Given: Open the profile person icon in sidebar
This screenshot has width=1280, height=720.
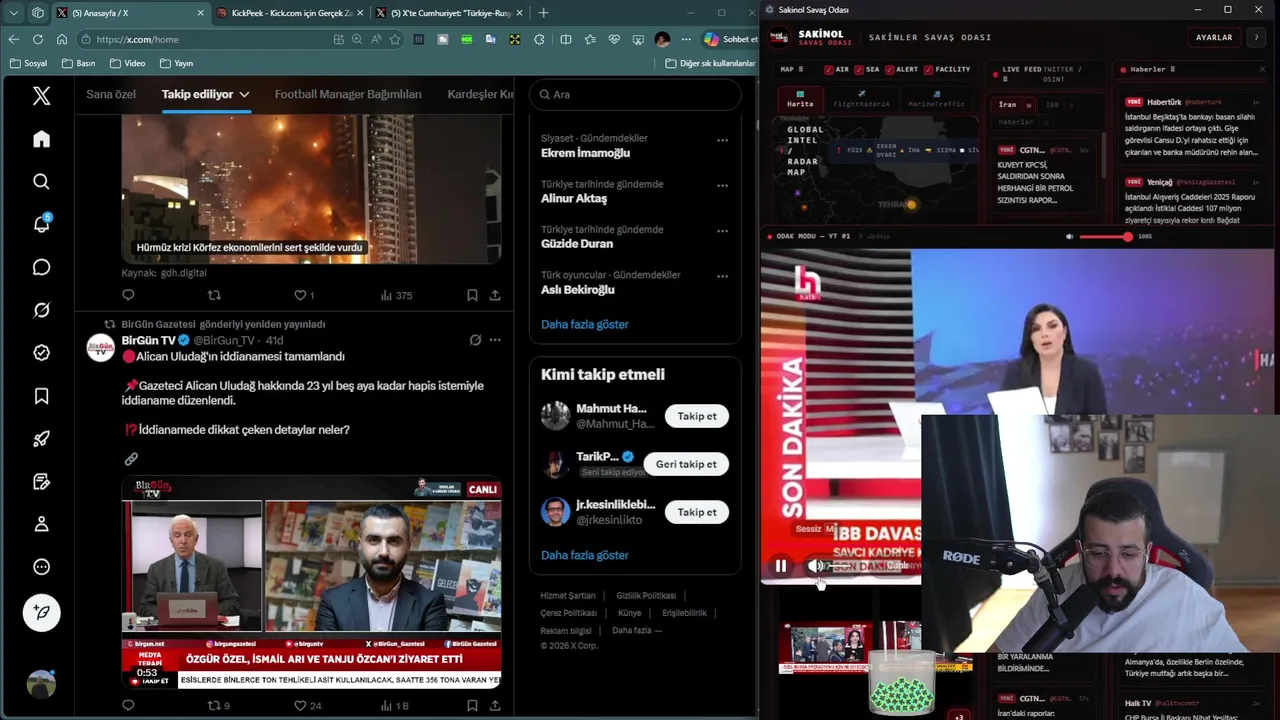Looking at the screenshot, I should pyautogui.click(x=41, y=524).
